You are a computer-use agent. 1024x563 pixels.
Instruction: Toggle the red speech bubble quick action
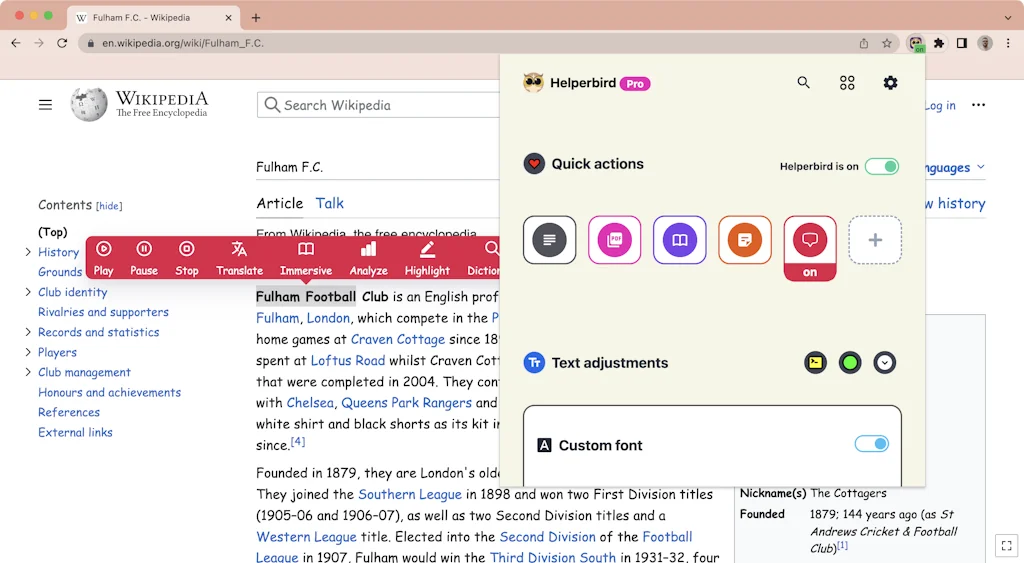click(809, 240)
